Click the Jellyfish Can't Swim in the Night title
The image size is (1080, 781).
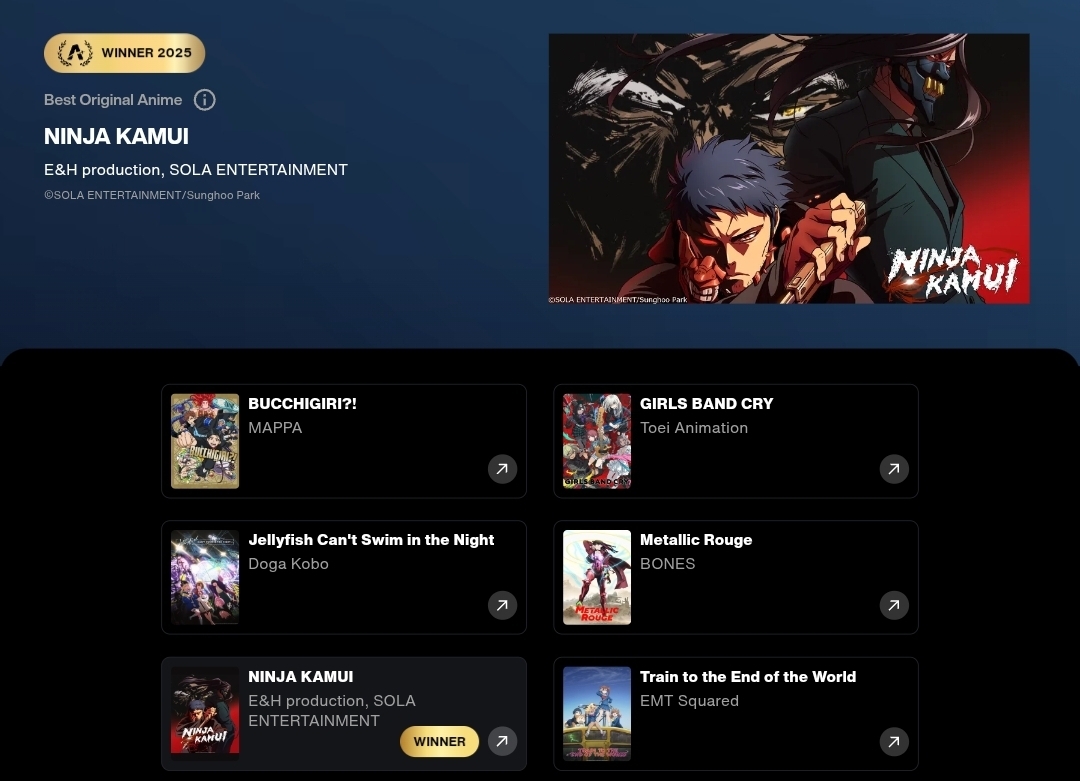[371, 540]
